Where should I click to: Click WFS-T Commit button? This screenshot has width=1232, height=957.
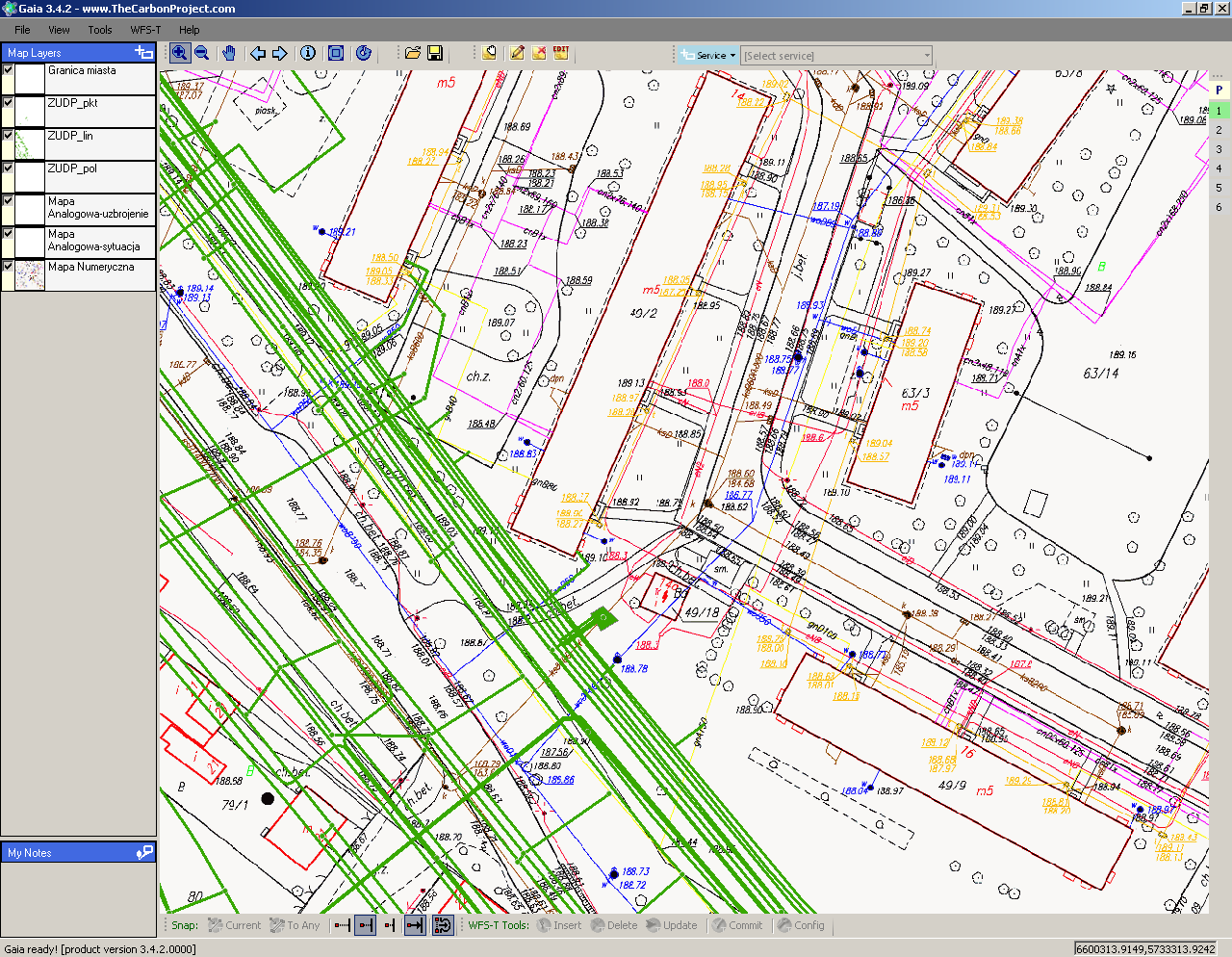click(x=737, y=925)
